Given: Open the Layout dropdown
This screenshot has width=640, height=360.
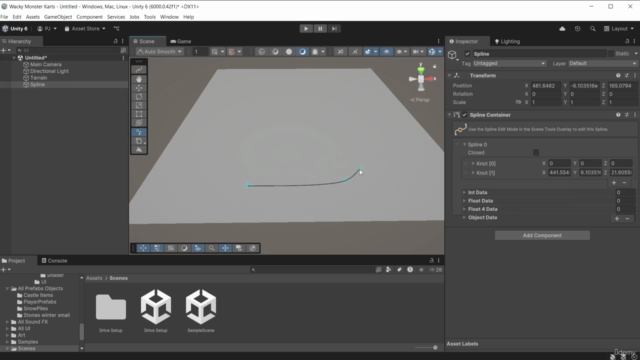Looking at the screenshot, I should (x=619, y=29).
